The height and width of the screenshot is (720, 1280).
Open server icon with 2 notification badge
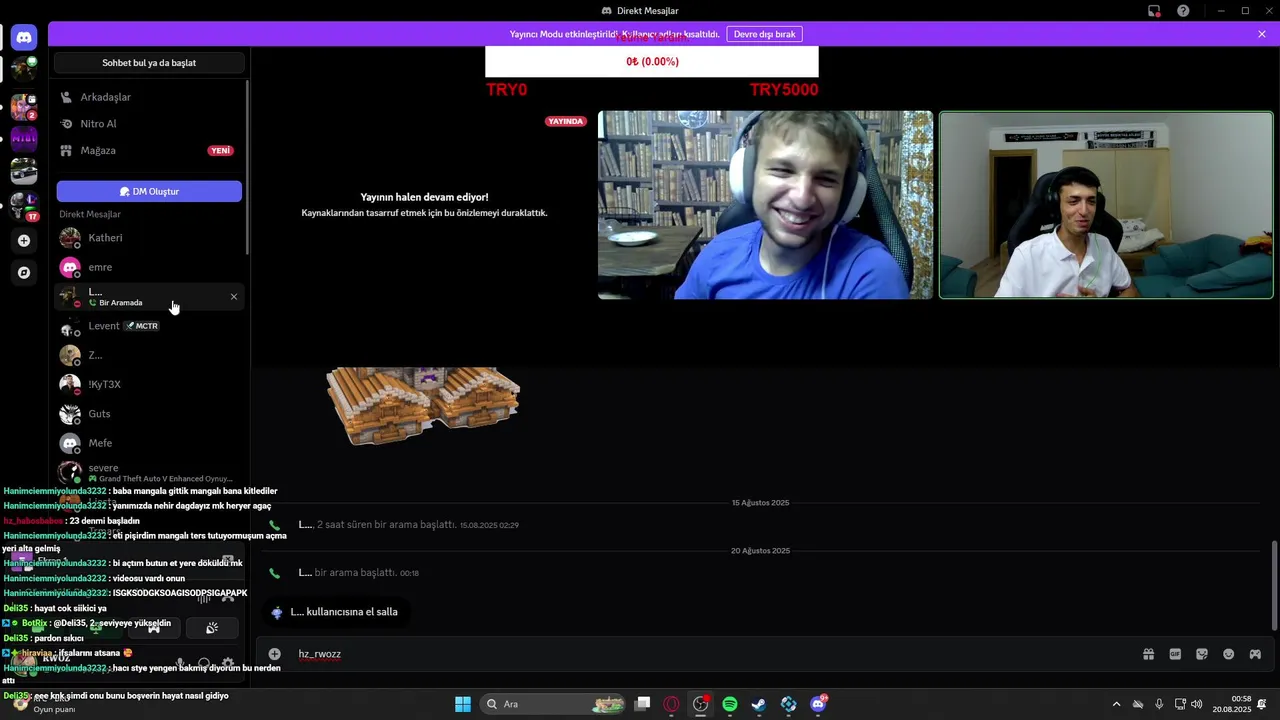click(x=24, y=106)
